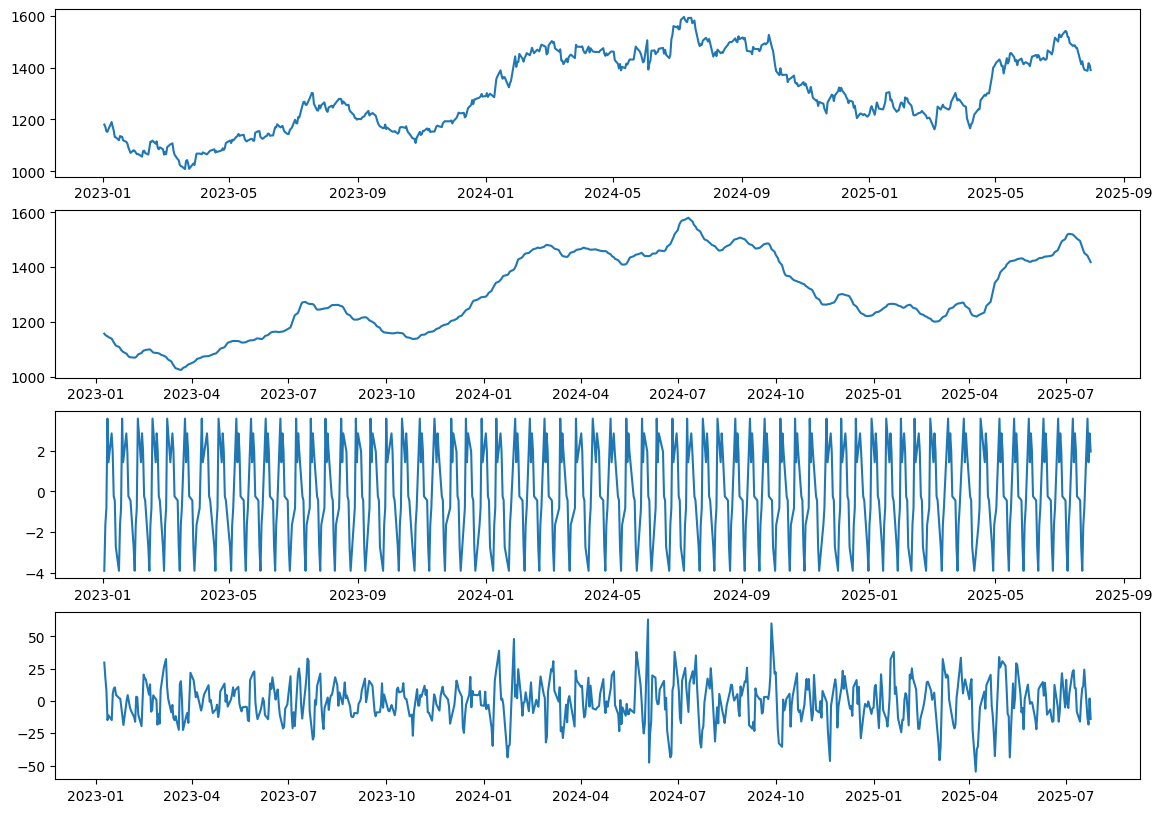This screenshot has height=813, width=1162.
Task: Click the 2024-09 x-tick label on top chart
Action: click(742, 193)
